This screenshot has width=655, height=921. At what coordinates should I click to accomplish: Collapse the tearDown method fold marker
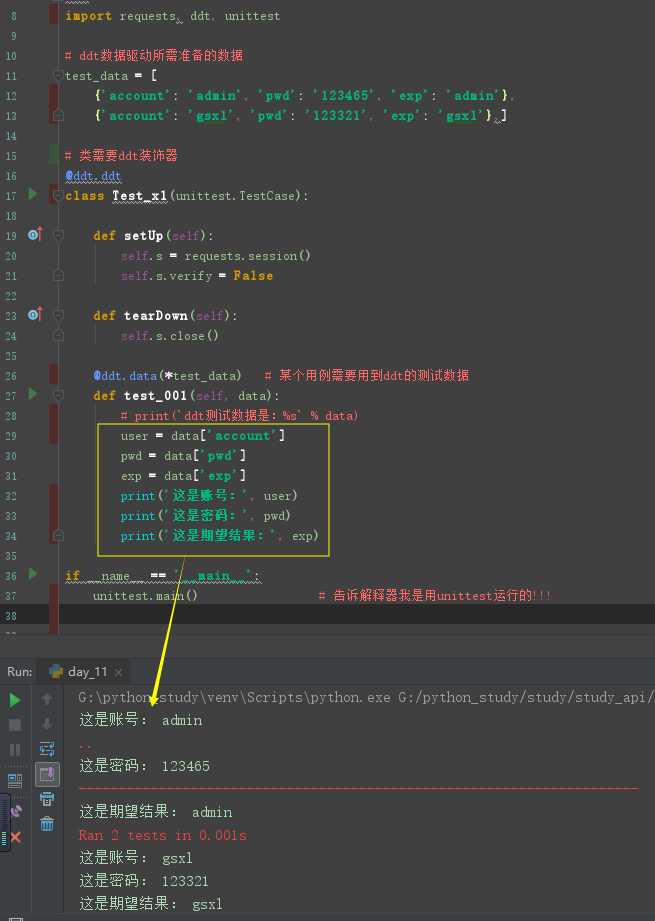pyautogui.click(x=58, y=315)
